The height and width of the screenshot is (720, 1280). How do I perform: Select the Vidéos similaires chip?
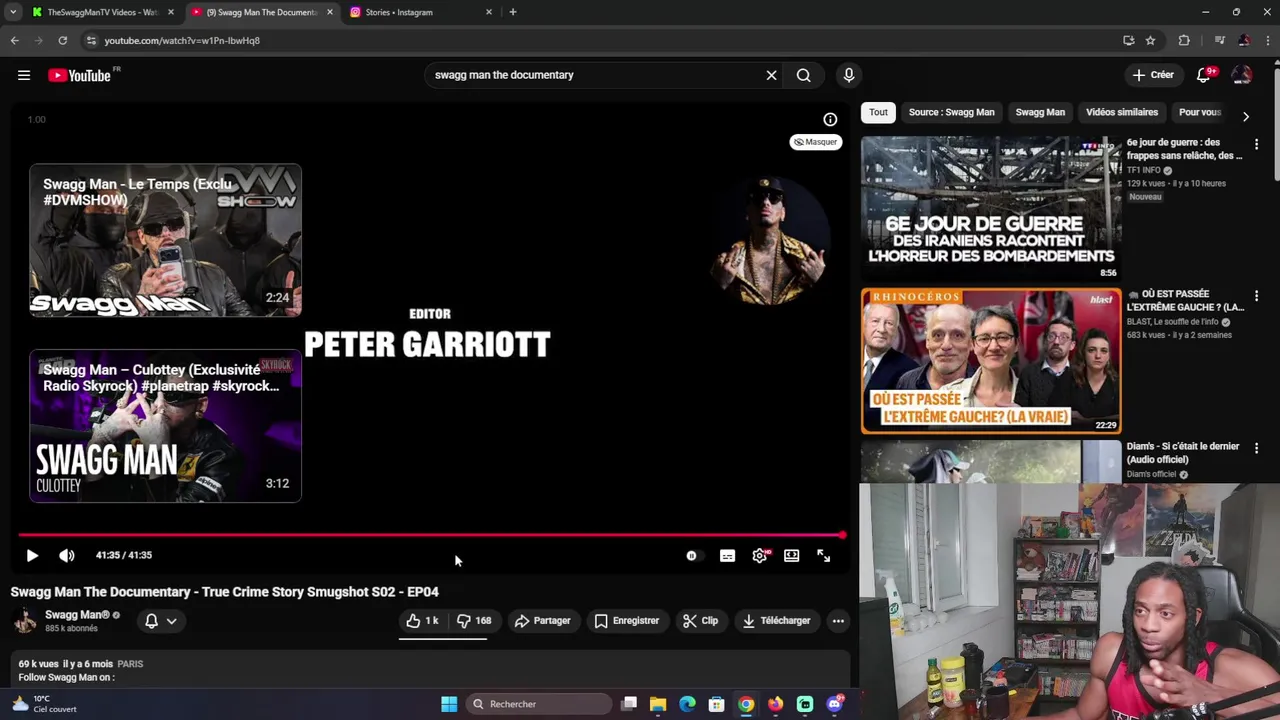click(x=1122, y=112)
